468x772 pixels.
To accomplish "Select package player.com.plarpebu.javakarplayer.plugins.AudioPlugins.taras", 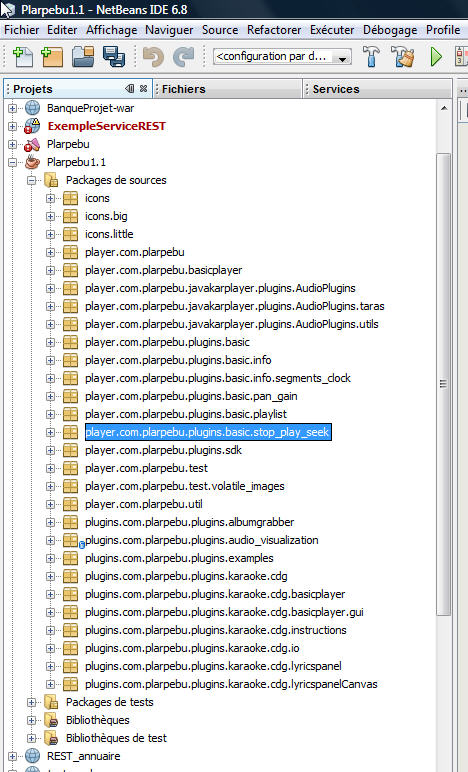I will (234, 306).
